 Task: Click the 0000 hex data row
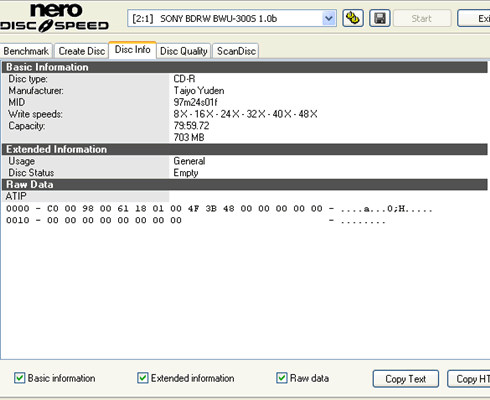point(219,209)
